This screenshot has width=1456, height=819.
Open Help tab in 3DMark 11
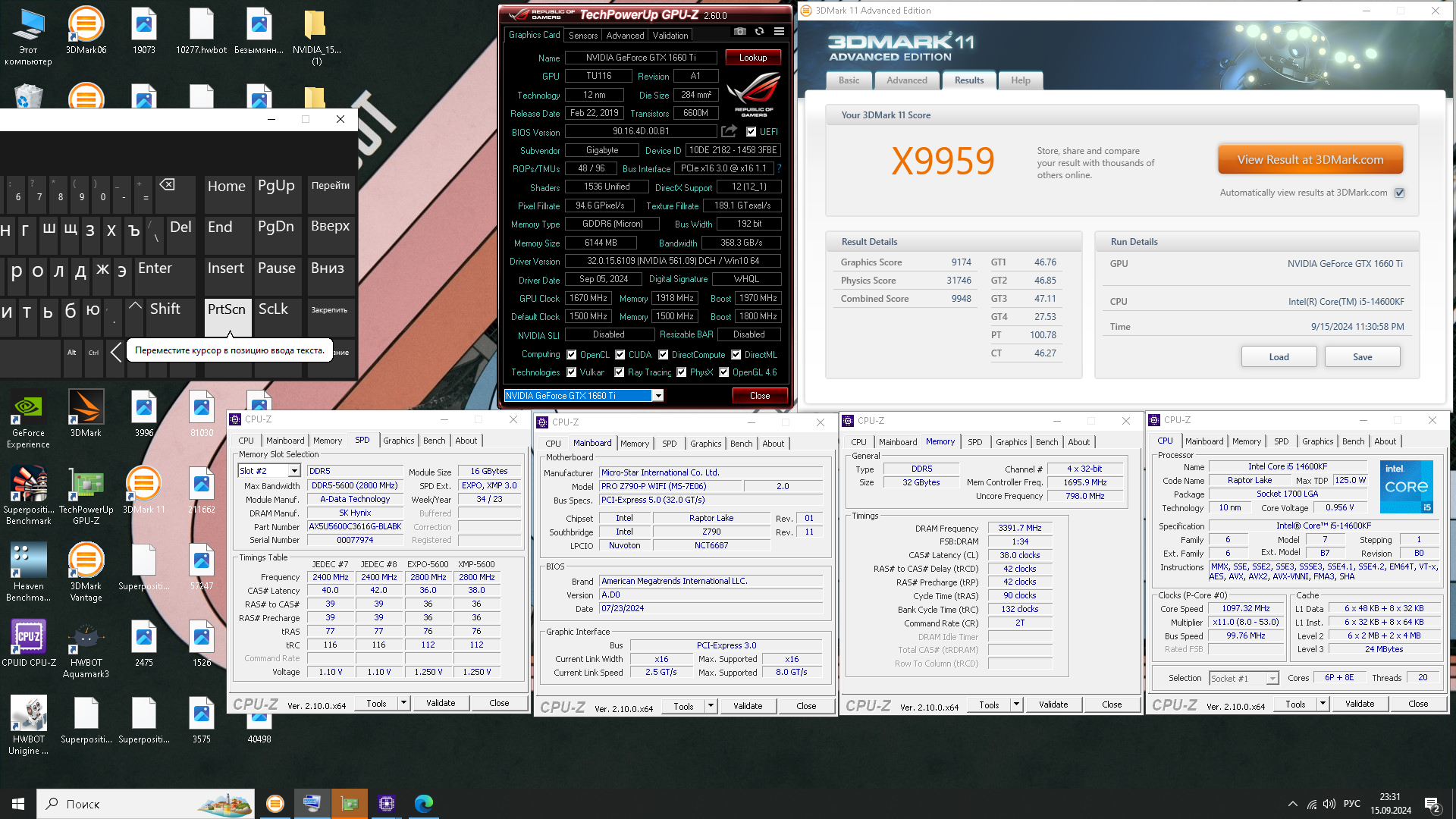[x=1020, y=80]
